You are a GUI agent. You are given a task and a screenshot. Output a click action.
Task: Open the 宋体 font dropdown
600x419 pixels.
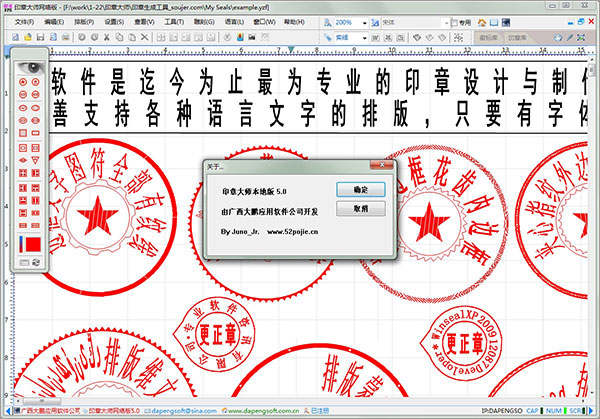[446, 23]
